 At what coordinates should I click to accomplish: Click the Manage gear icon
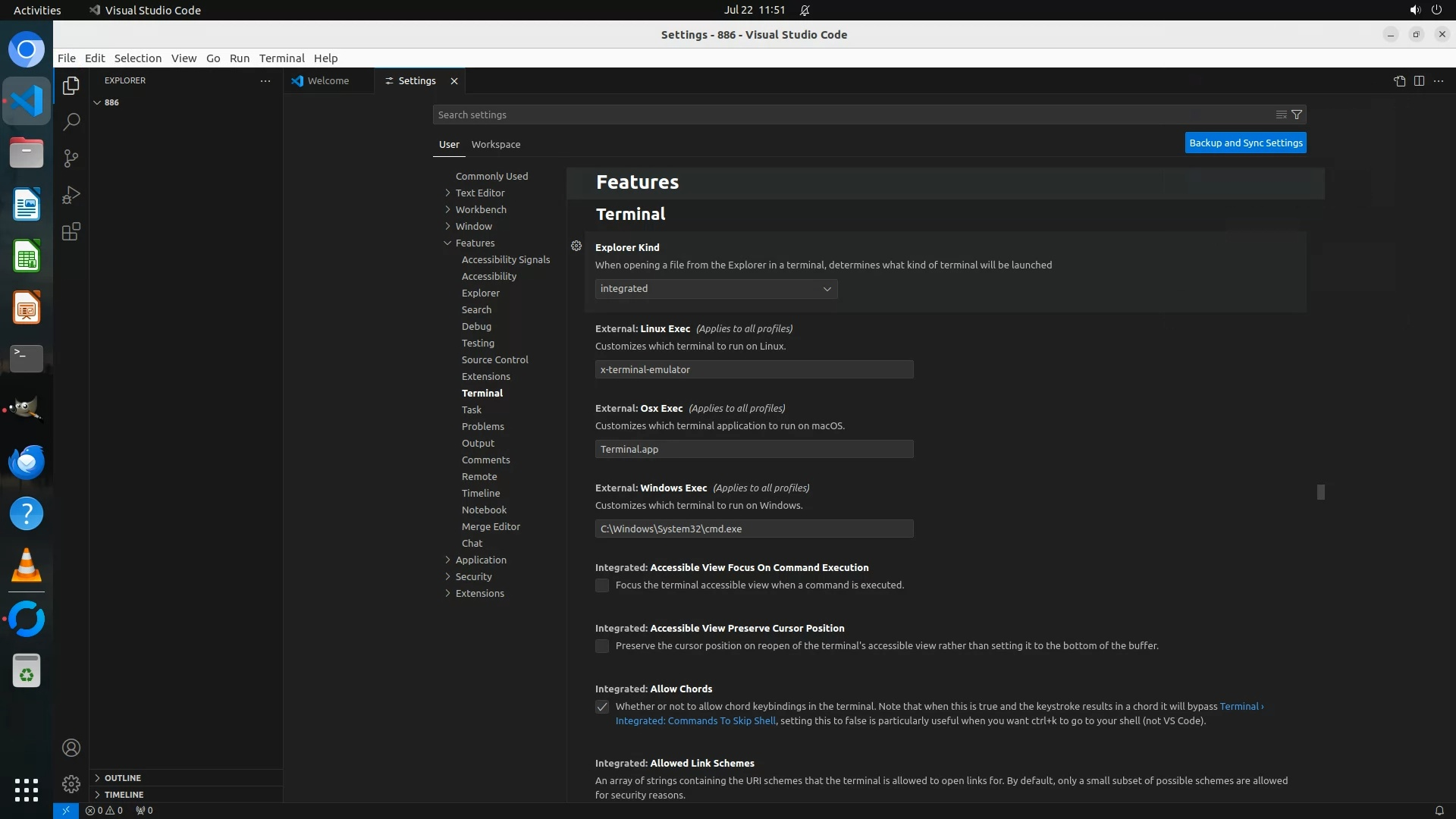(71, 783)
